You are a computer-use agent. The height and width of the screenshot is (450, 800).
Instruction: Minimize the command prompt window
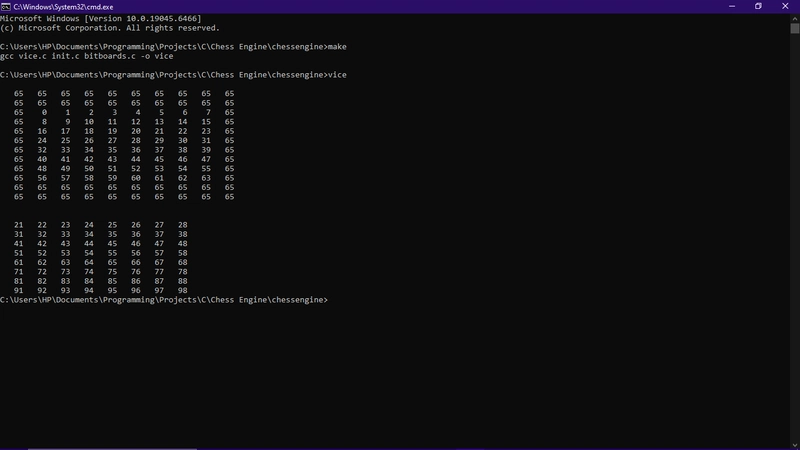731,6
